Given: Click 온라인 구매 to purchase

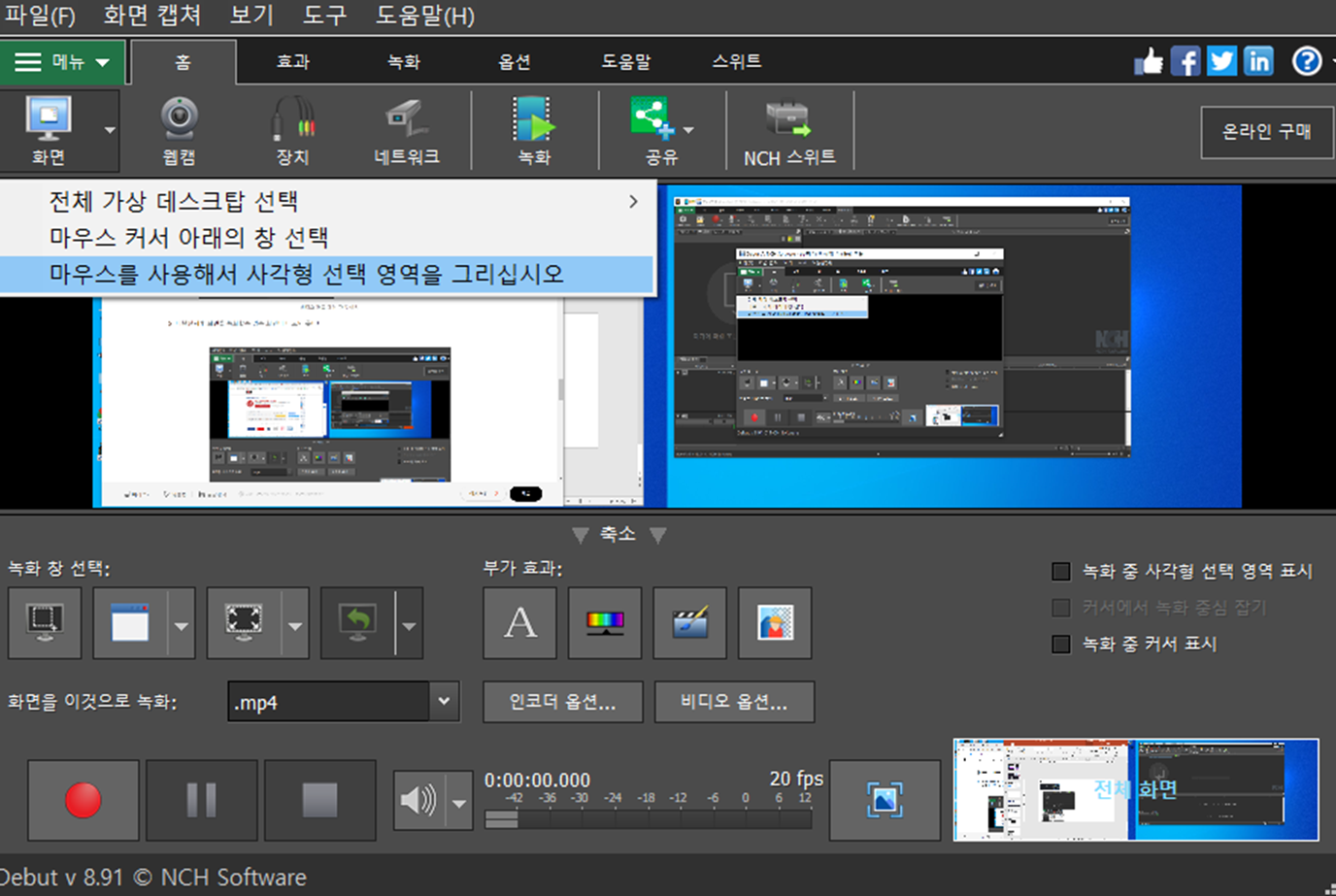Looking at the screenshot, I should (x=1267, y=133).
